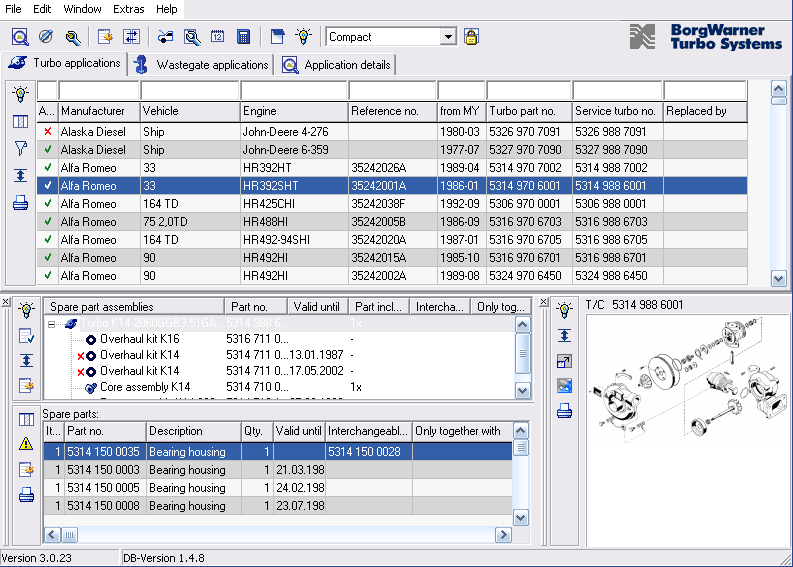Click the double magnifier toolbar icon
The width and height of the screenshot is (793, 567).
click(192, 37)
